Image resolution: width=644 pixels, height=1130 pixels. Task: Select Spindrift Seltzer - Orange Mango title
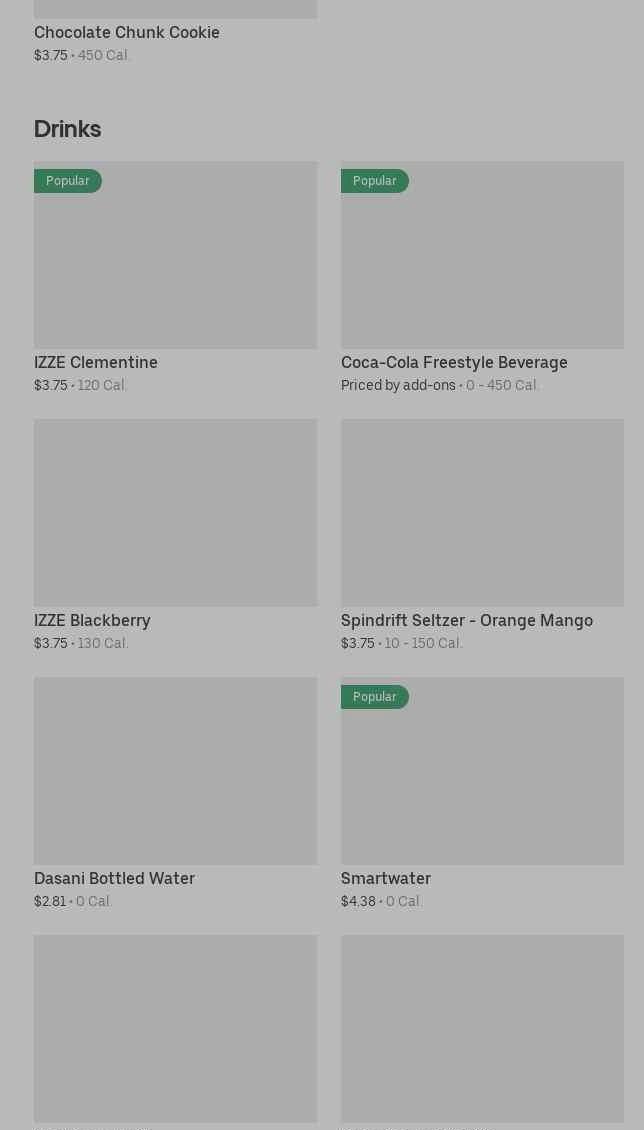(467, 620)
